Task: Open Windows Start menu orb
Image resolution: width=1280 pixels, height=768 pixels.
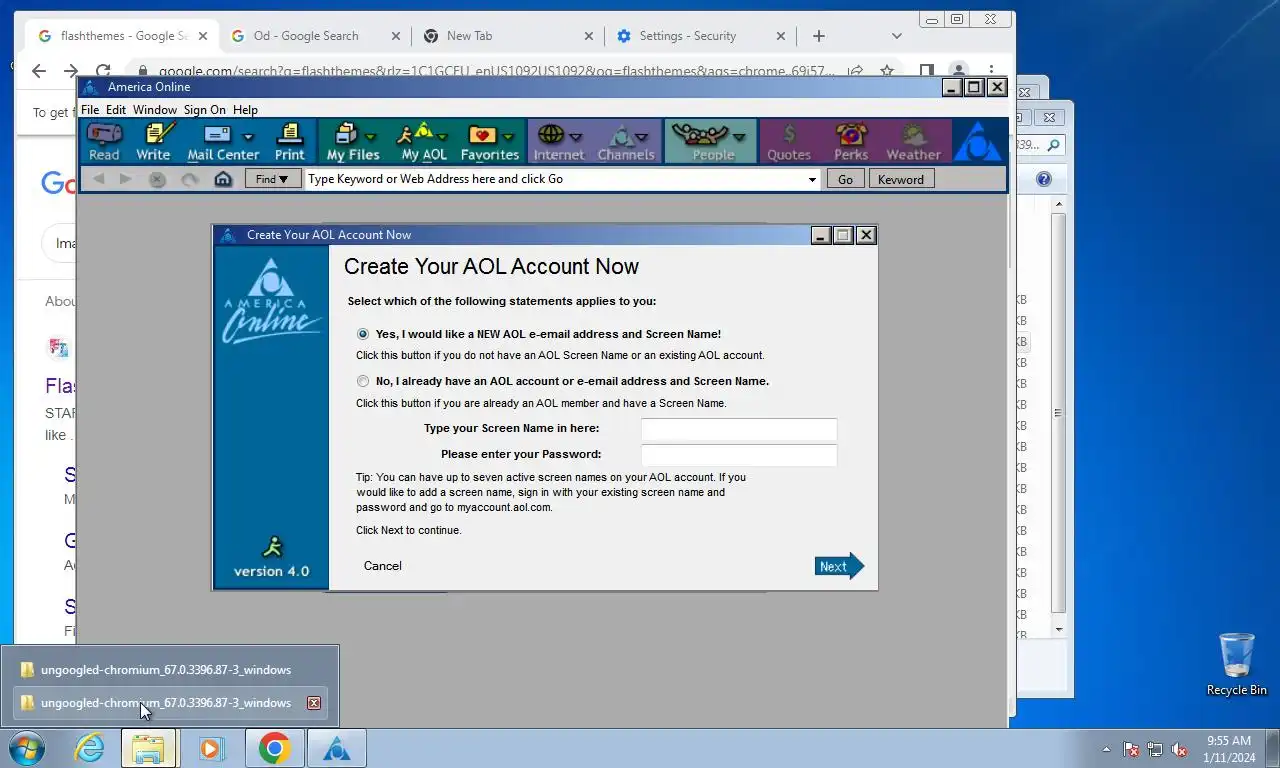Action: pyautogui.click(x=27, y=748)
